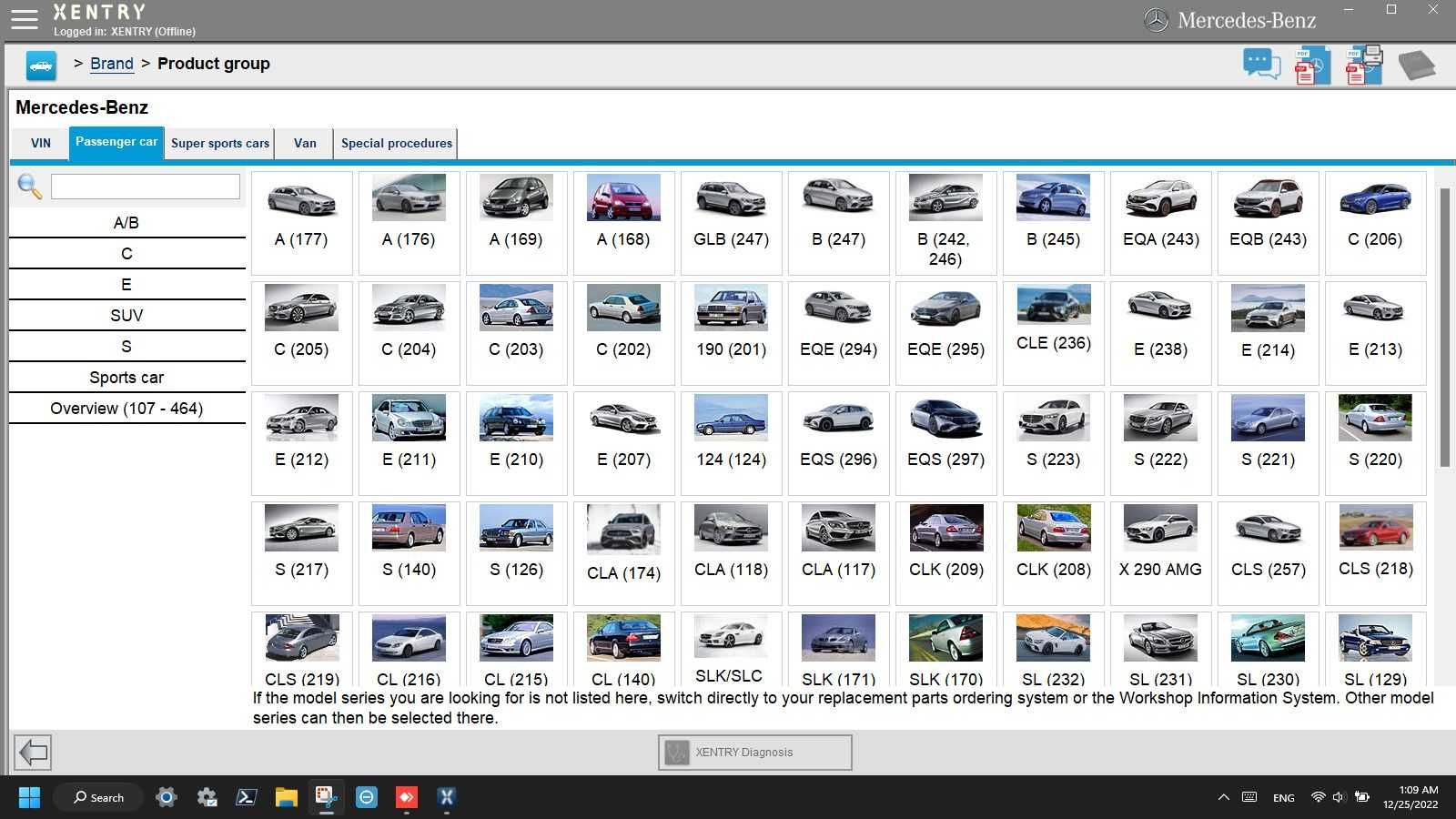The height and width of the screenshot is (819, 1456).
Task: Filter by the C class
Action: [126, 254]
